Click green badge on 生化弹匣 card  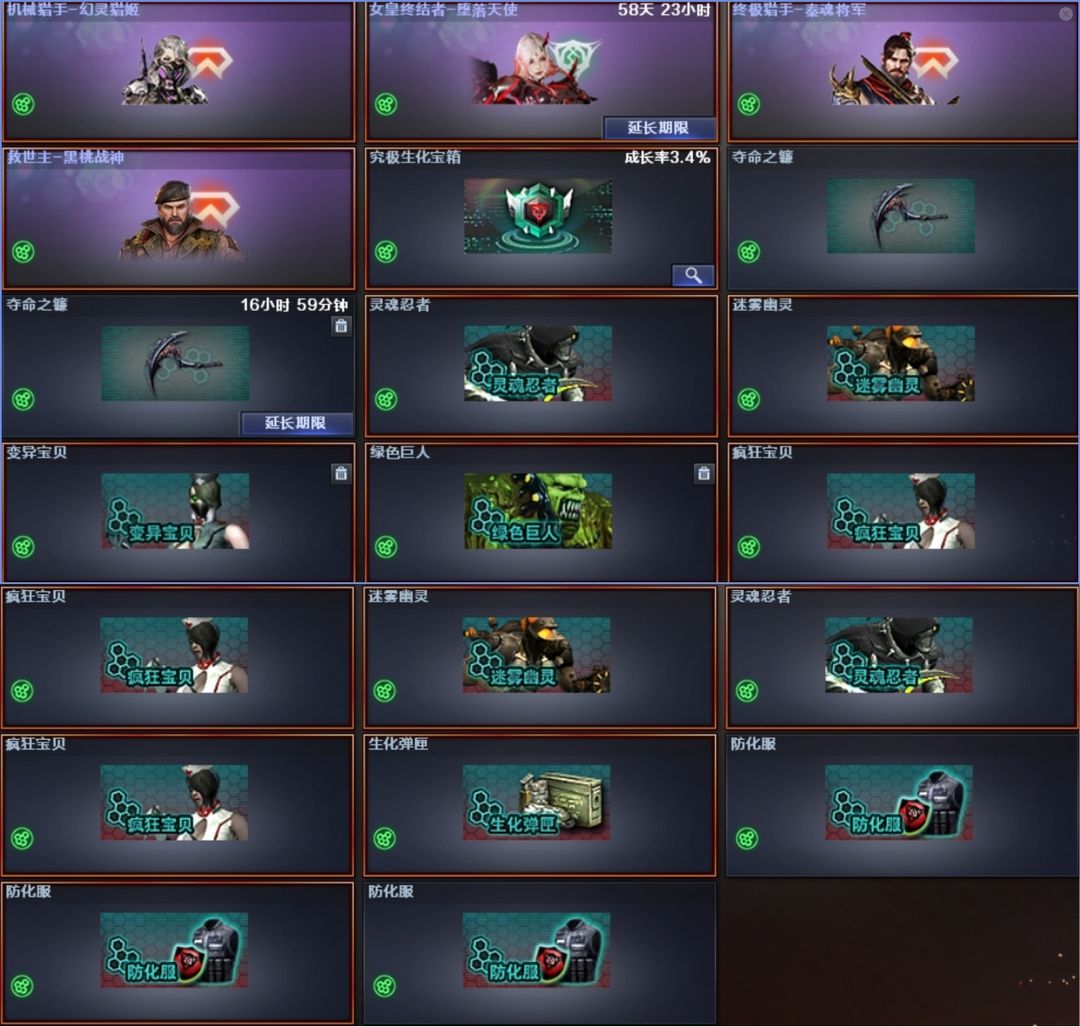[384, 838]
